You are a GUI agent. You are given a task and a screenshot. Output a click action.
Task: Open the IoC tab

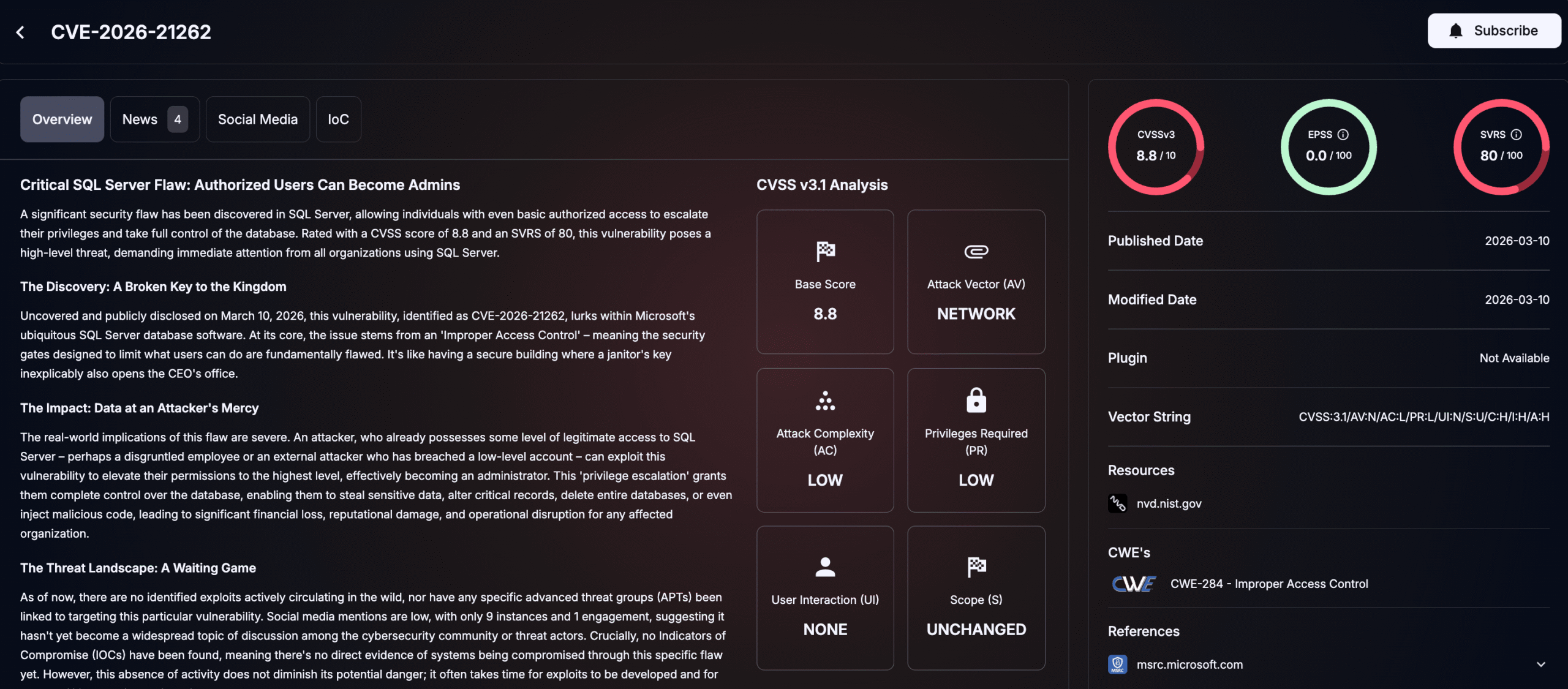[x=338, y=119]
